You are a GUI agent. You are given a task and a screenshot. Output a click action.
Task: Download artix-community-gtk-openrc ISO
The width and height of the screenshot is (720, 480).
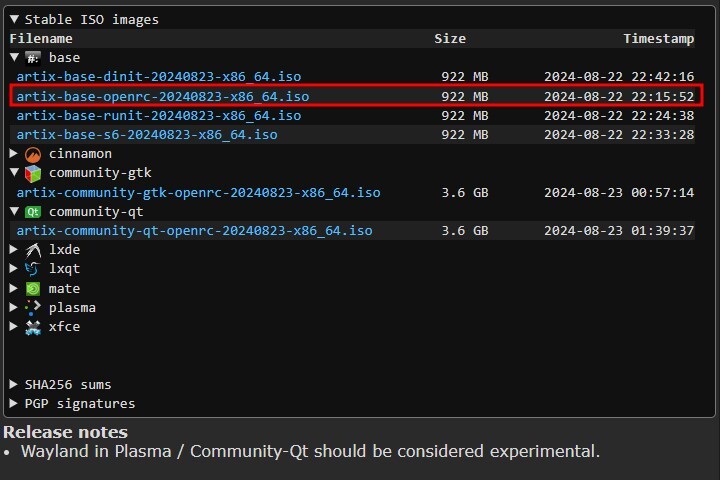[x=198, y=193]
